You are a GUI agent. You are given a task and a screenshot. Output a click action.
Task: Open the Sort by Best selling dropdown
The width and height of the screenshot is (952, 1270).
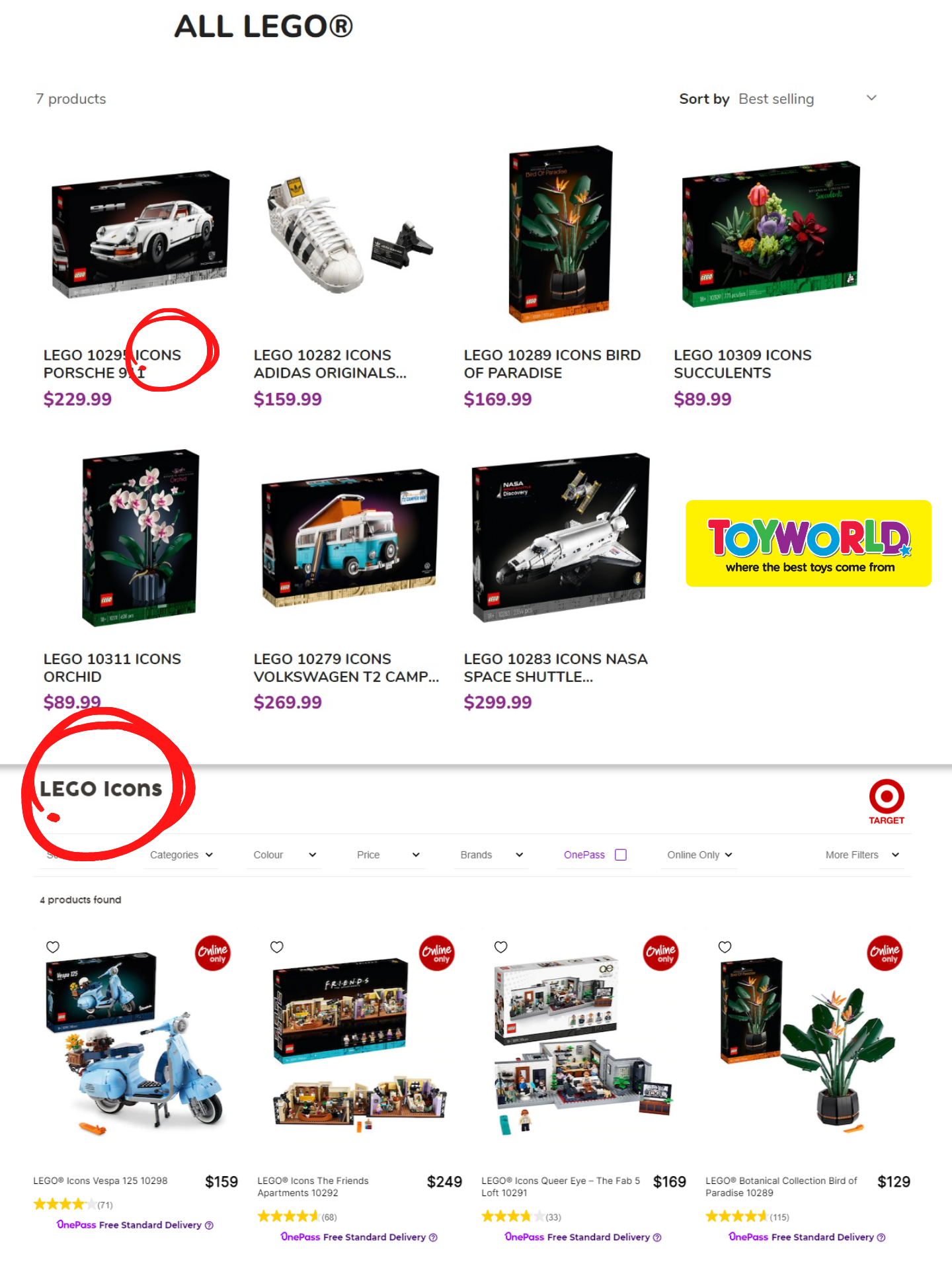(807, 99)
